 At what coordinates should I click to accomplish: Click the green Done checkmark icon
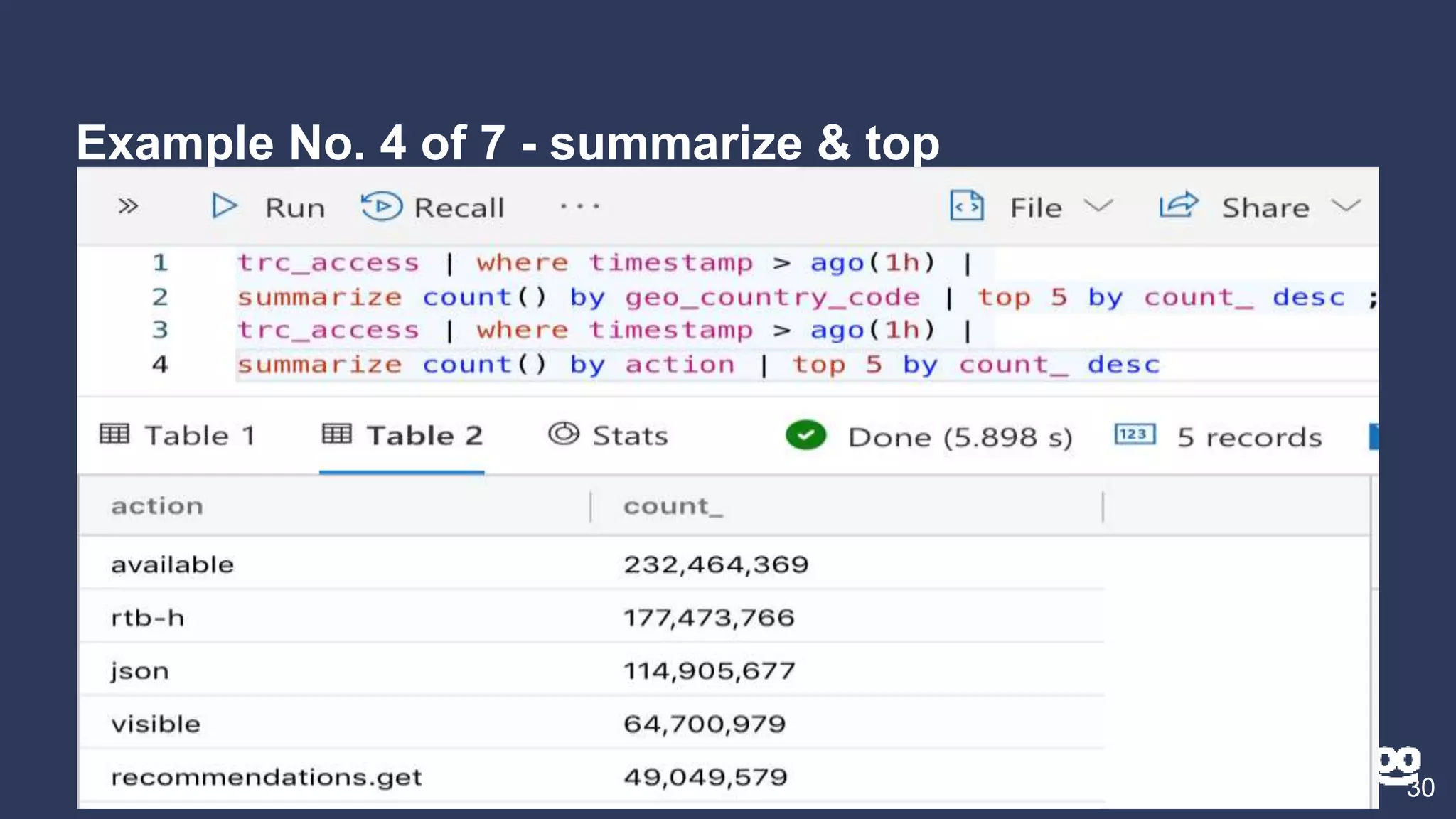coord(805,435)
